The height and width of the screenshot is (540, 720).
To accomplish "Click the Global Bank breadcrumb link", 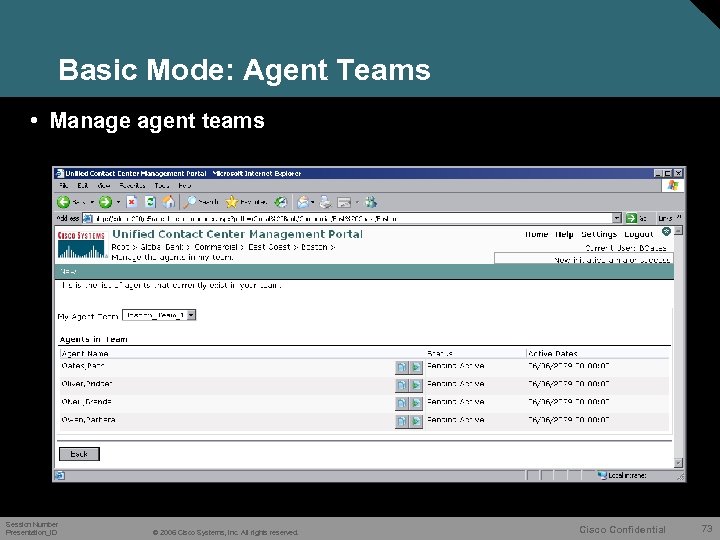I will click(162, 247).
